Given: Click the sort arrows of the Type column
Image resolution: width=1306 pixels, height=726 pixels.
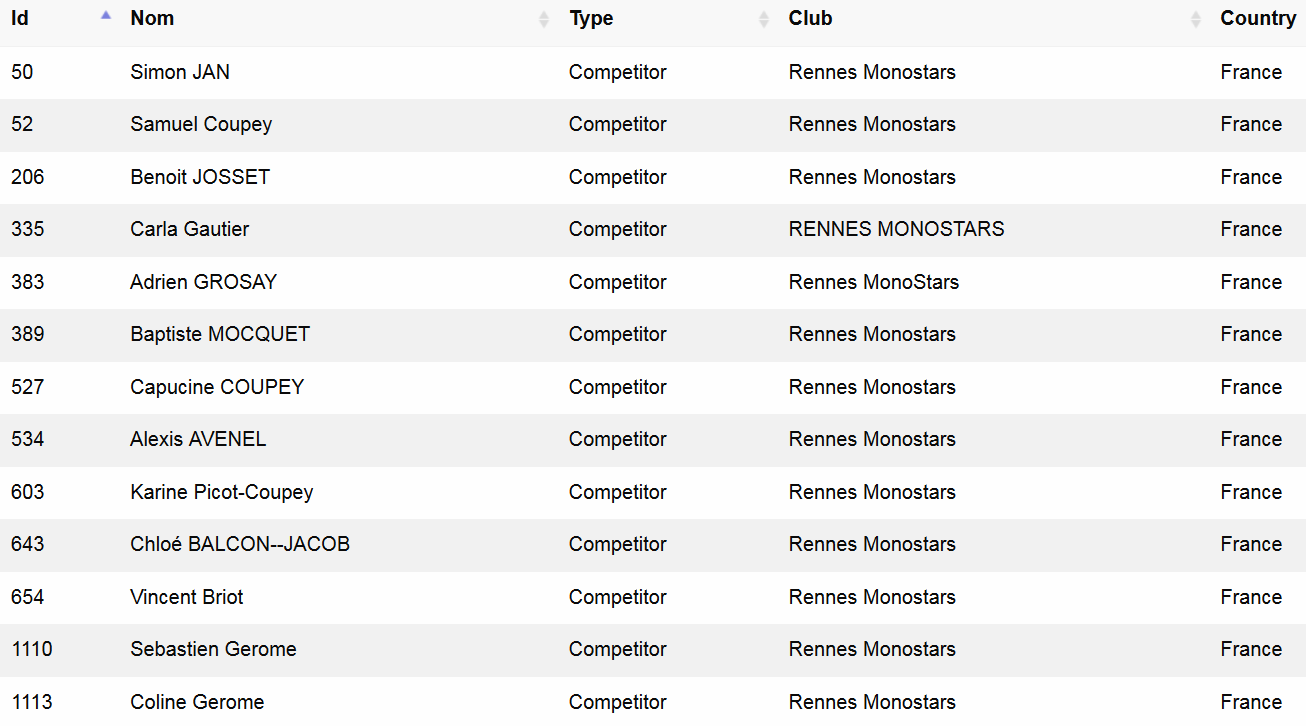Looking at the screenshot, I should pyautogui.click(x=764, y=19).
